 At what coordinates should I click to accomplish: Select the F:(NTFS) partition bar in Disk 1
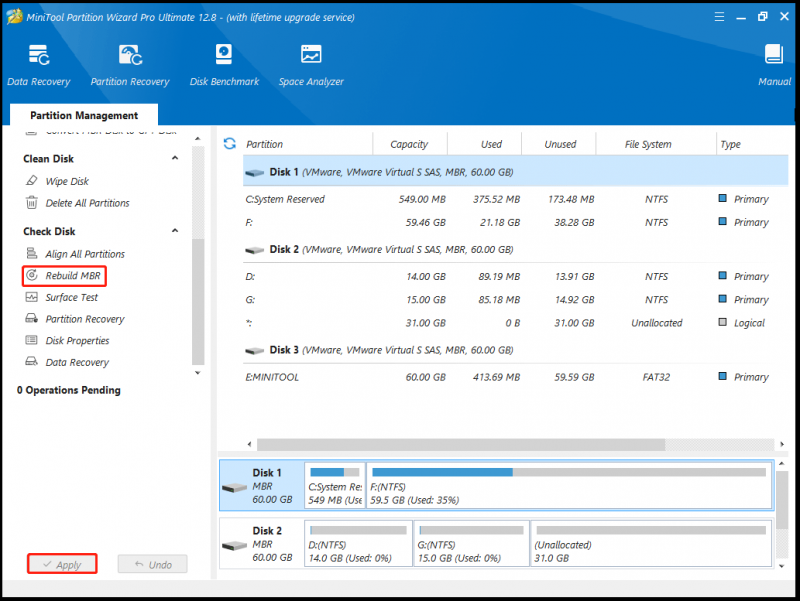[569, 485]
